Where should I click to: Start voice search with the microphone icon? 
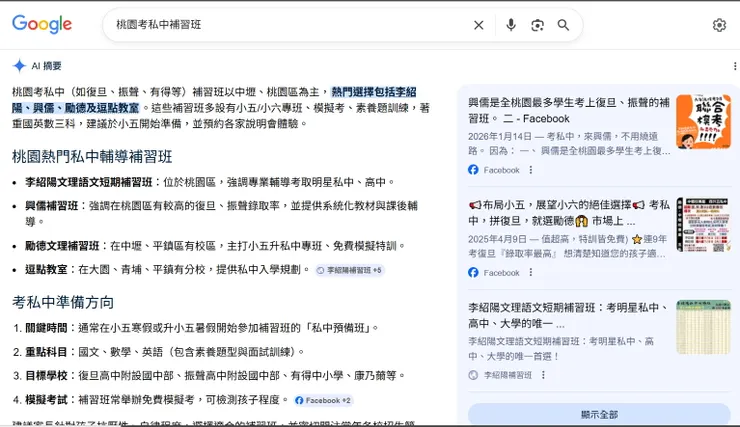coord(511,25)
